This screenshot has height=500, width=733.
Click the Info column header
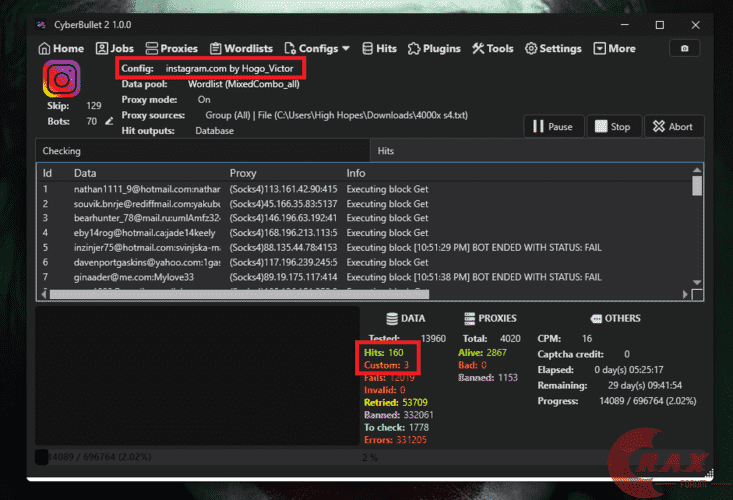coord(356,173)
